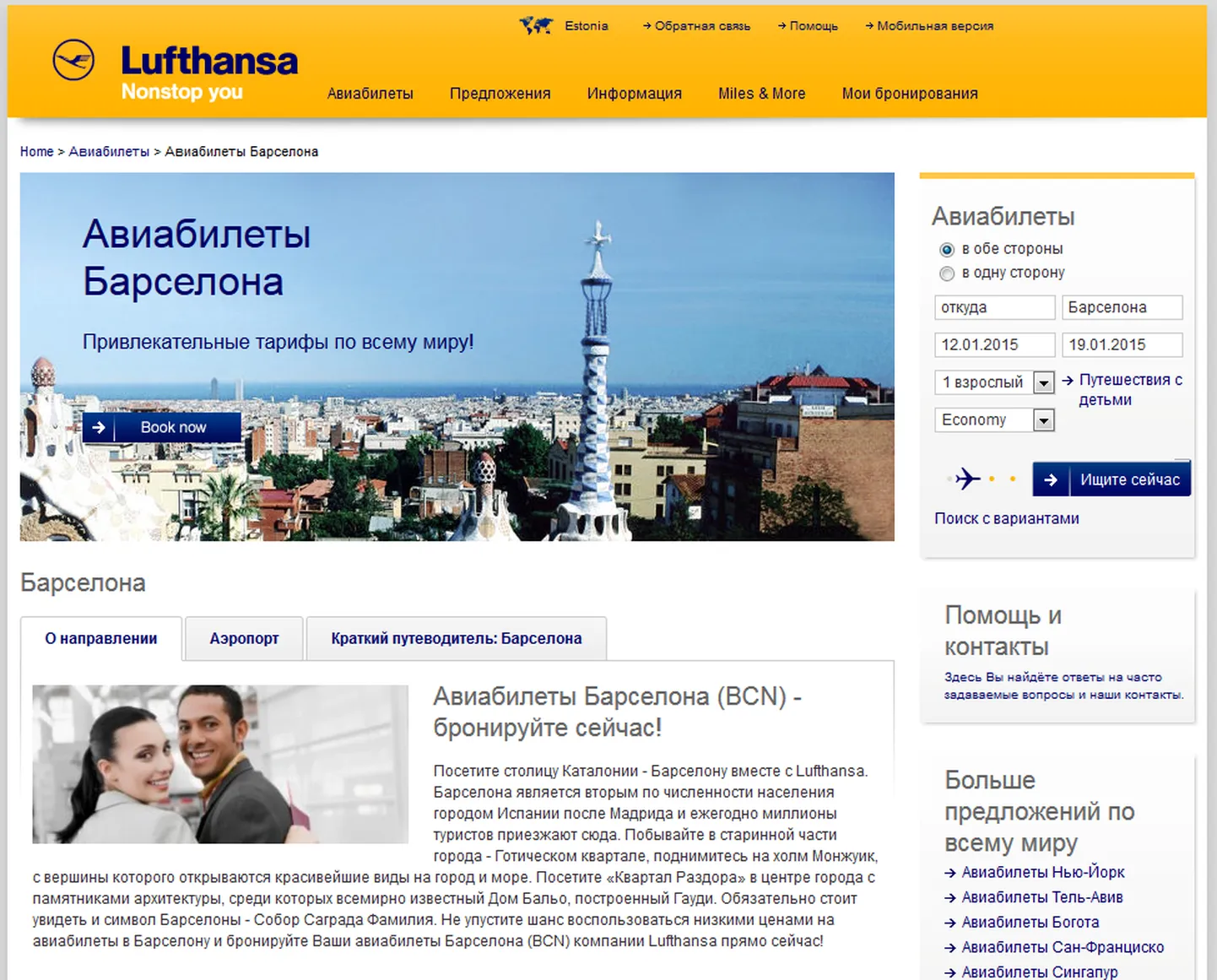Open the Miles & More menu
Viewport: 1217px width, 980px height.
762,94
